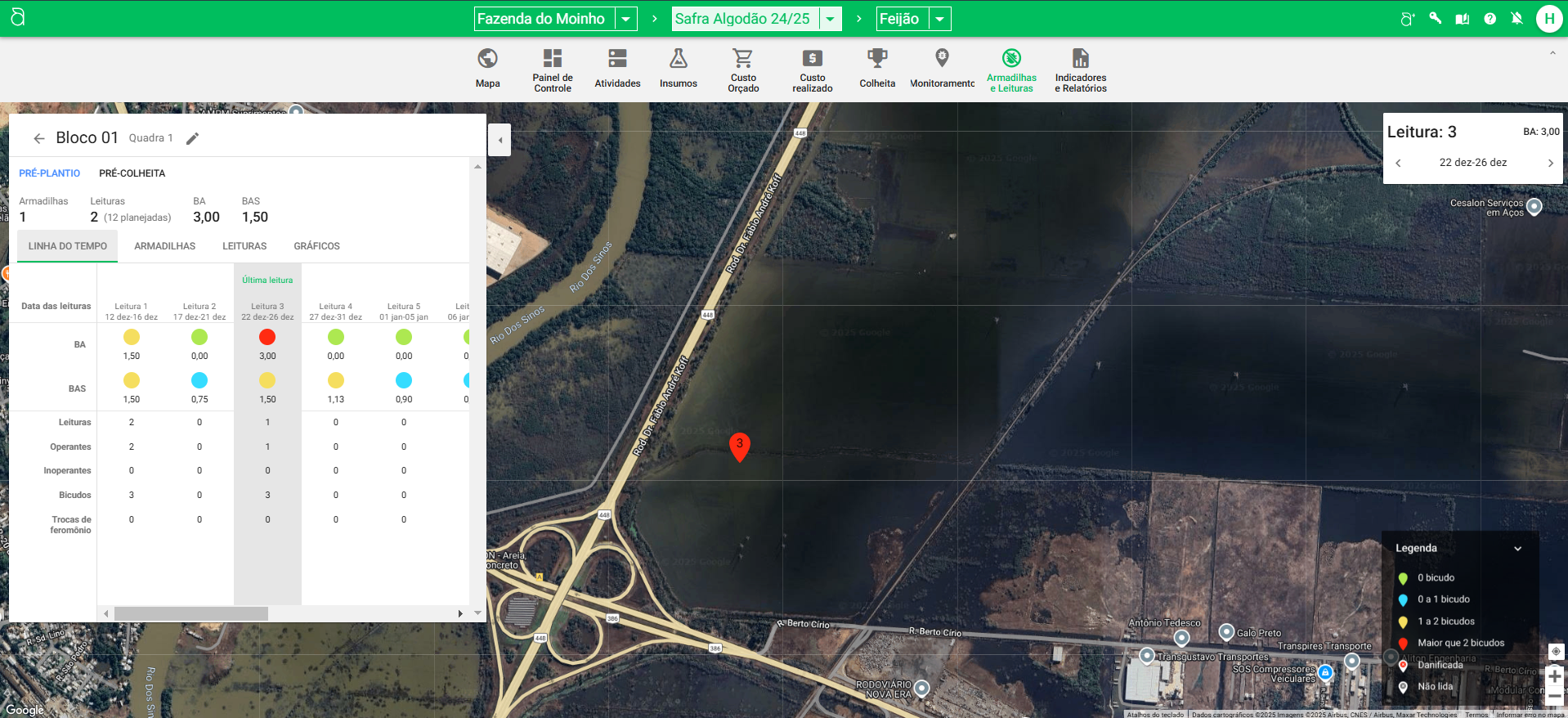Open the Insumos flask icon
This screenshot has width=1568, height=718.
(679, 59)
